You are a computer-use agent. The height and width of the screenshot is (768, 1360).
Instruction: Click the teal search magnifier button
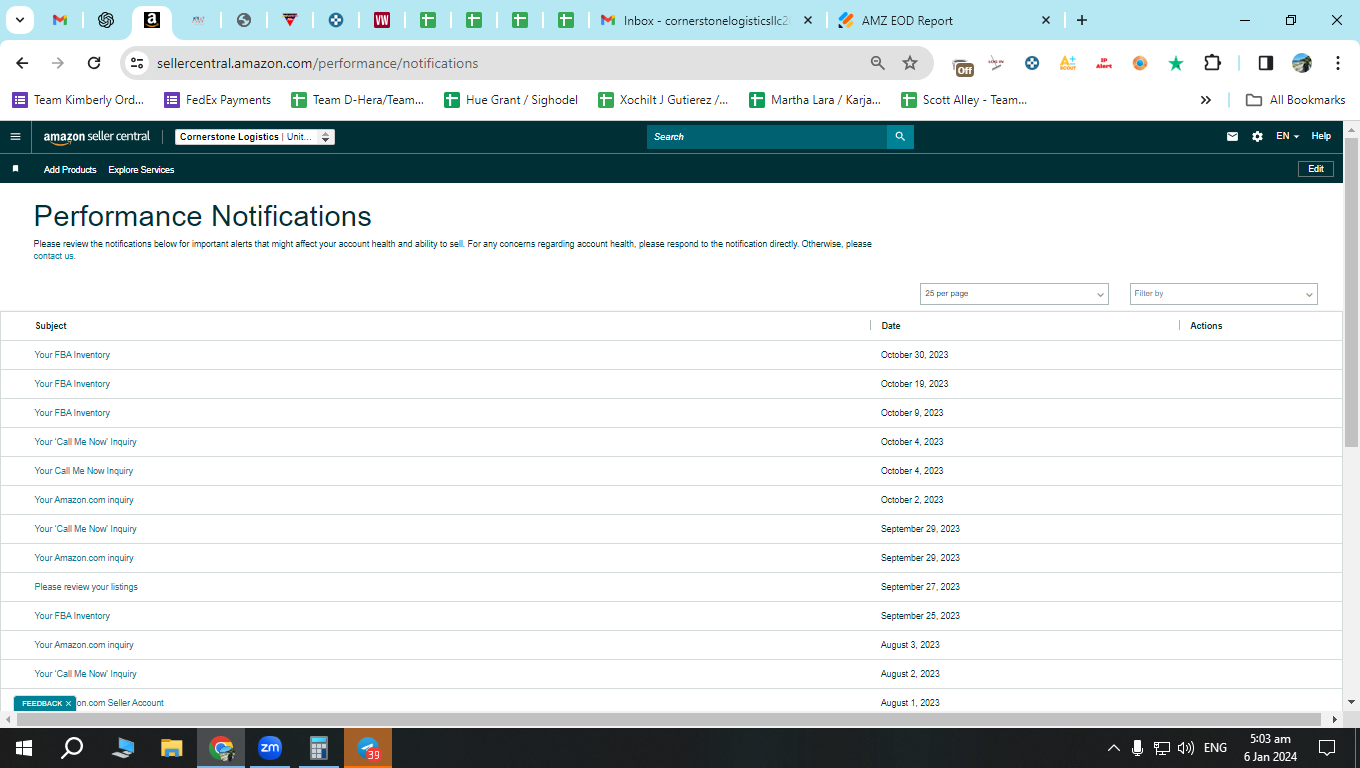900,137
